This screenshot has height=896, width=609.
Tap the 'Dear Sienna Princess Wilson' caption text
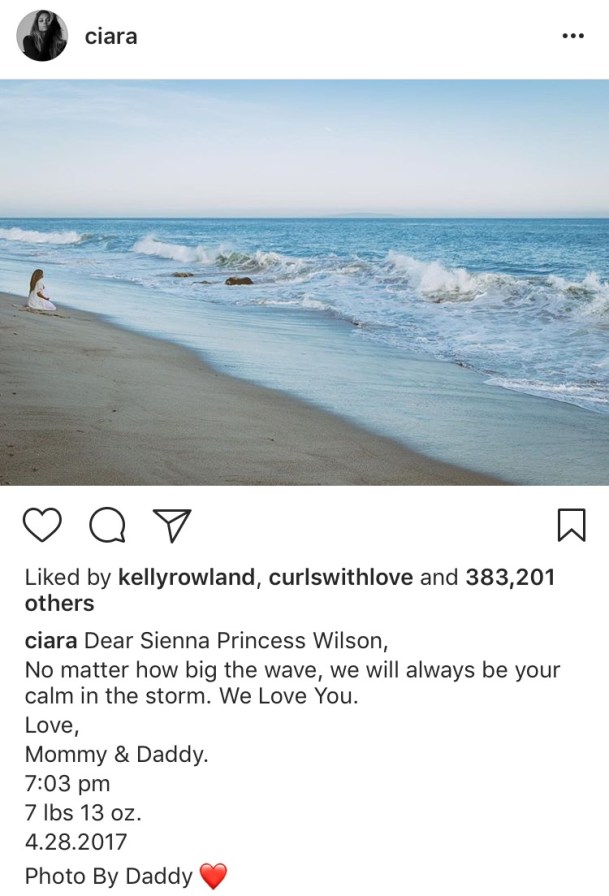[x=237, y=641]
